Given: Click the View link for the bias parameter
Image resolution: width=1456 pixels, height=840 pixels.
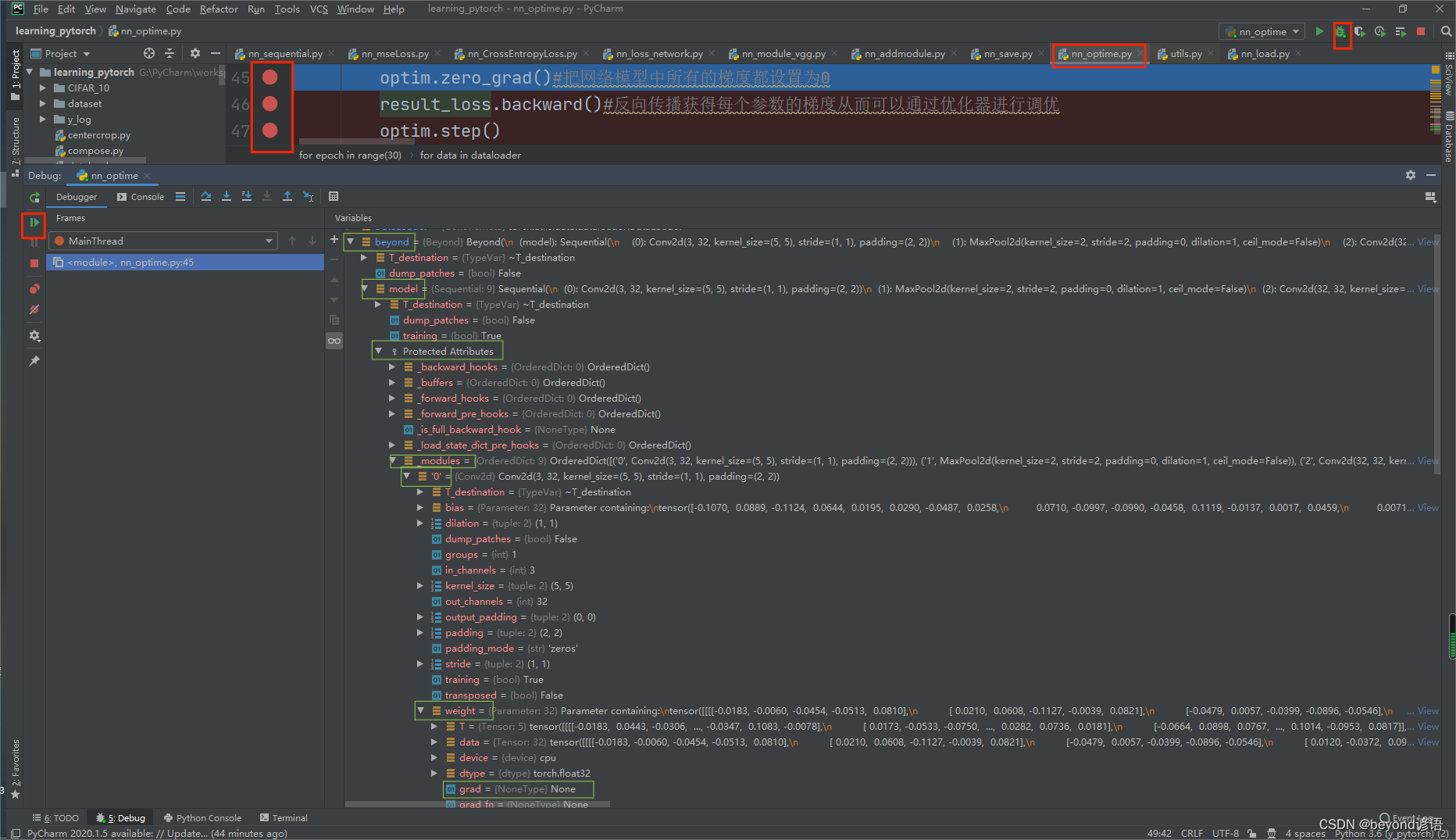Looking at the screenshot, I should pyautogui.click(x=1428, y=507).
